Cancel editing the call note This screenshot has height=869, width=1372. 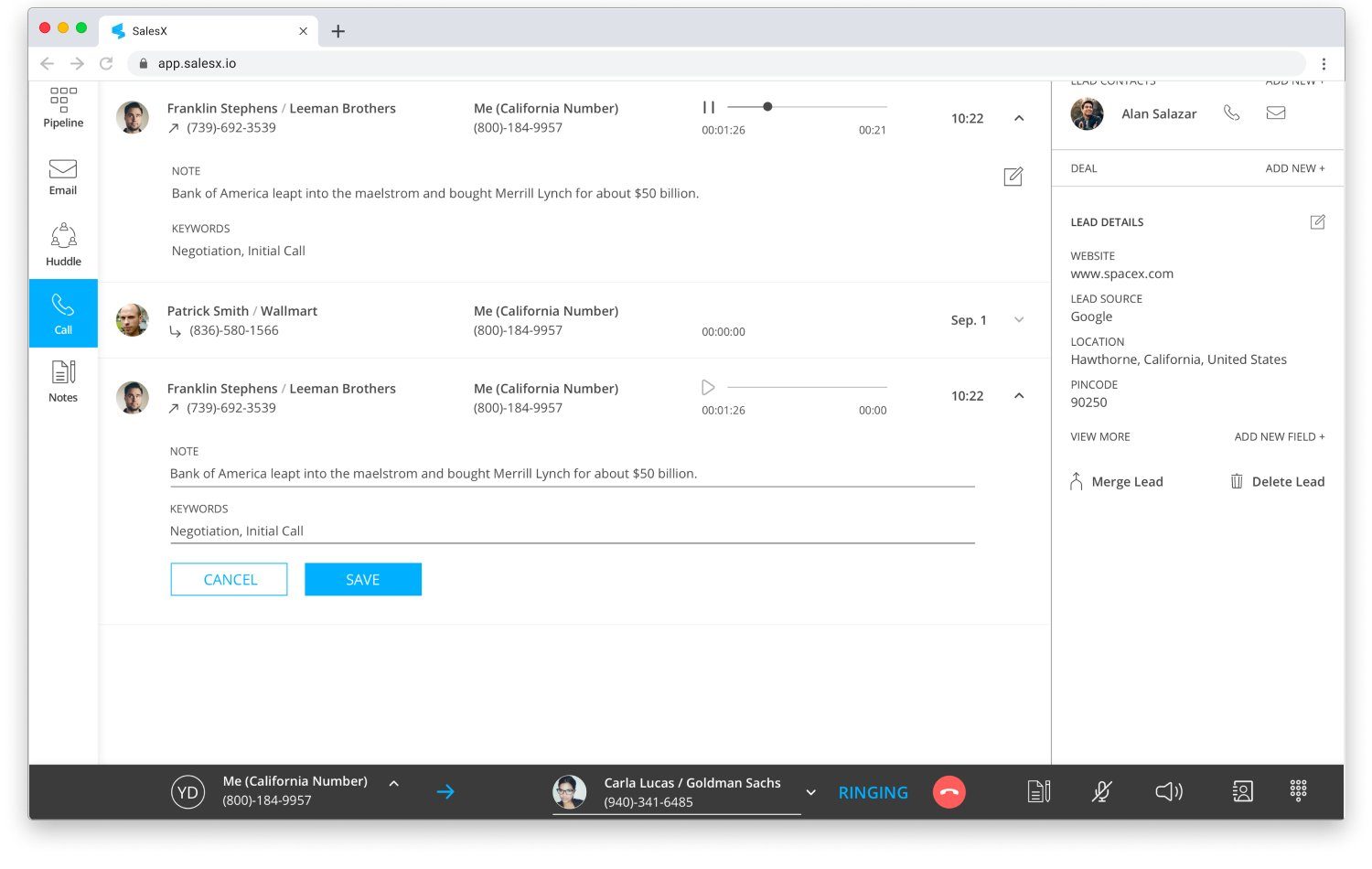click(x=229, y=580)
